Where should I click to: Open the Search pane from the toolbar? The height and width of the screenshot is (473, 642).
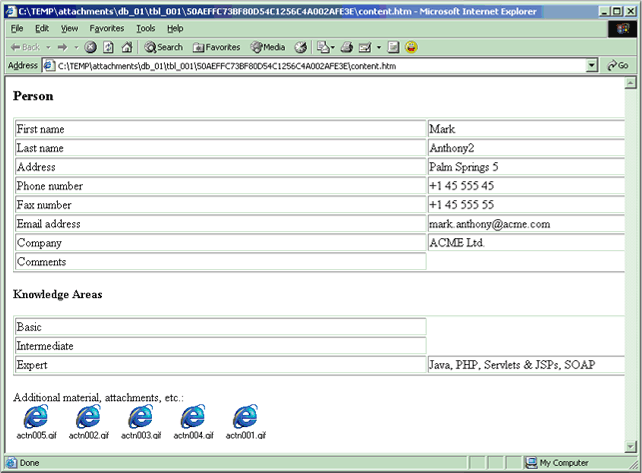tap(164, 47)
